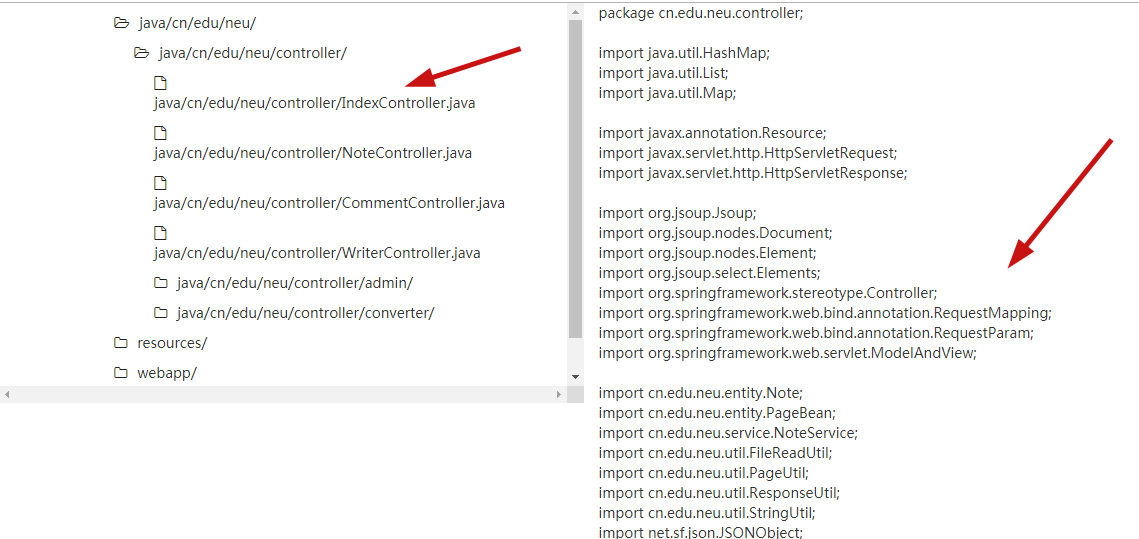Click the 'import org.jsoup.nodes.Document;' line
The height and width of the screenshot is (539, 1139).
pos(716,233)
